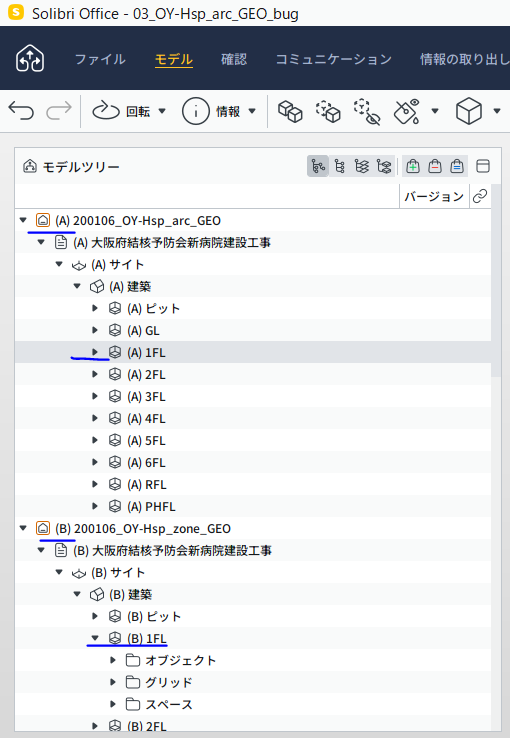The image size is (510, 738).
Task: Click the Solibri home logo icon
Action: pos(30,59)
